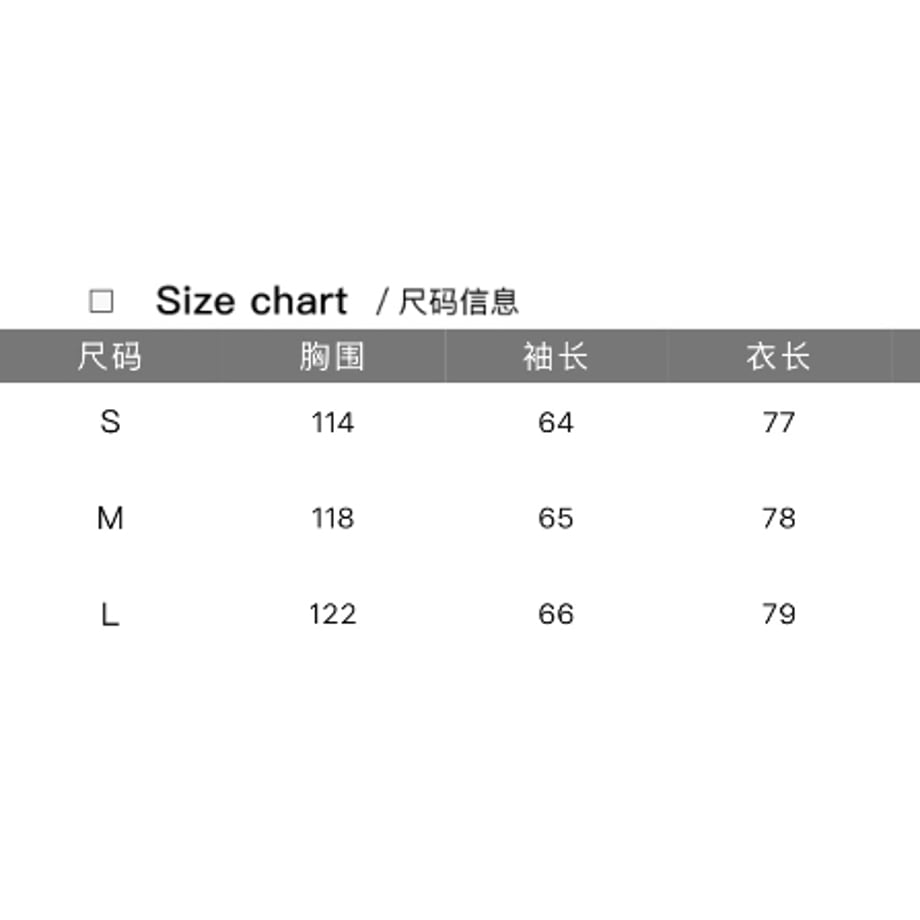Click the sleeve length value 65
The height and width of the screenshot is (920, 920).
(x=556, y=518)
